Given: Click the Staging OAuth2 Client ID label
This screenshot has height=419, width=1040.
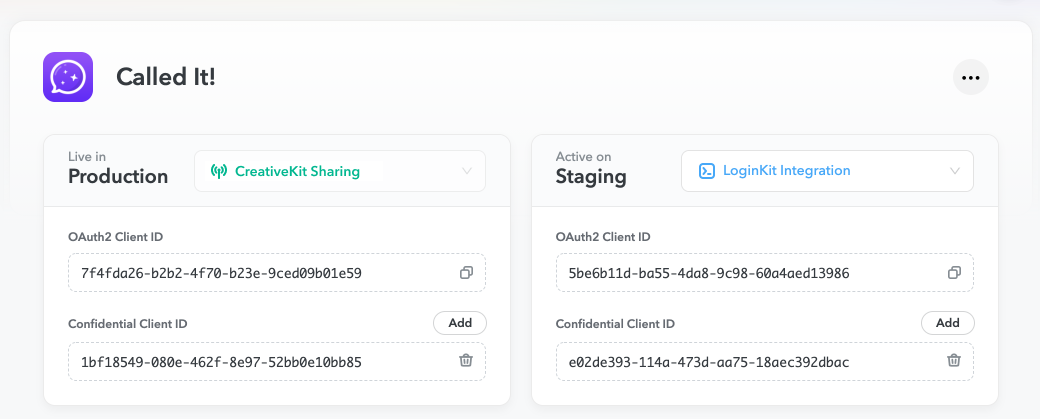Looking at the screenshot, I should 604,237.
